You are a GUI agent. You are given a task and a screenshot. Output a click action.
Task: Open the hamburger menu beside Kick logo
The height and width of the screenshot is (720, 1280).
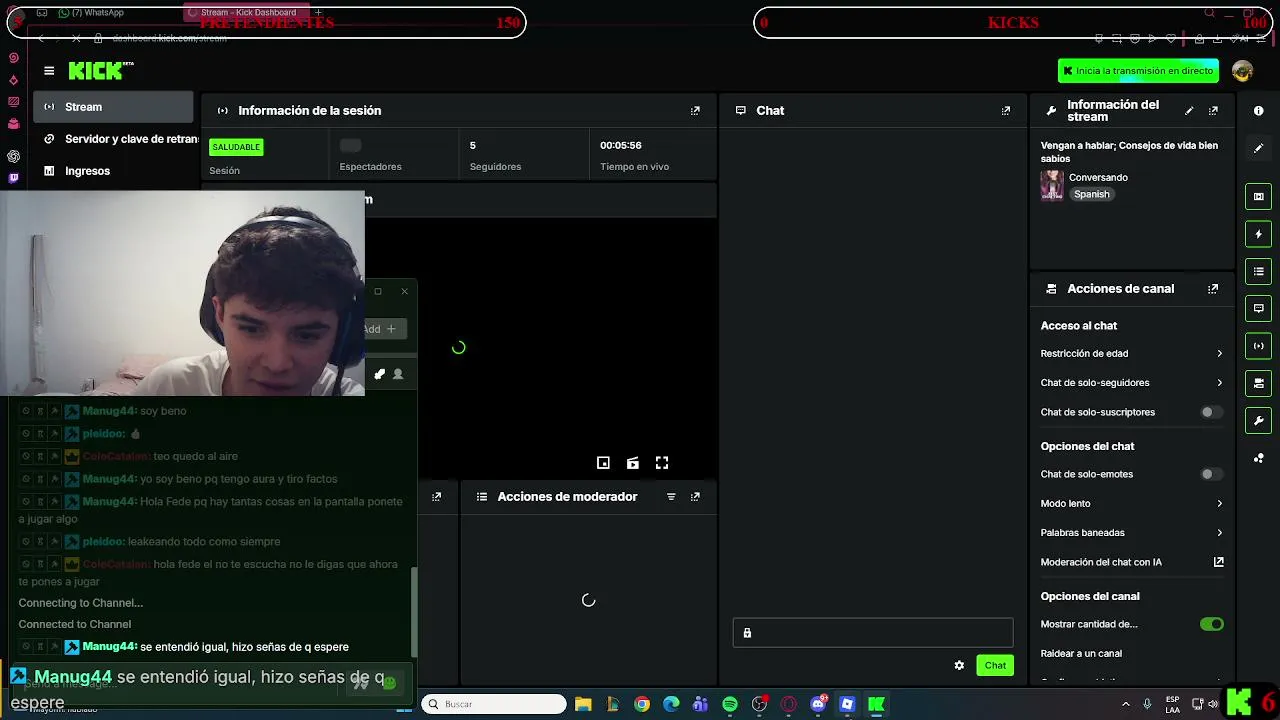[49, 70]
